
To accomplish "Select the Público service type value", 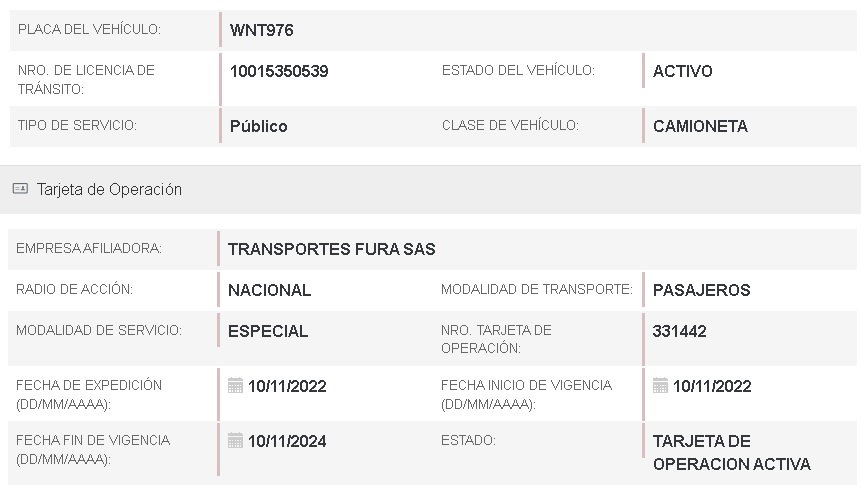I will pos(258,126).
